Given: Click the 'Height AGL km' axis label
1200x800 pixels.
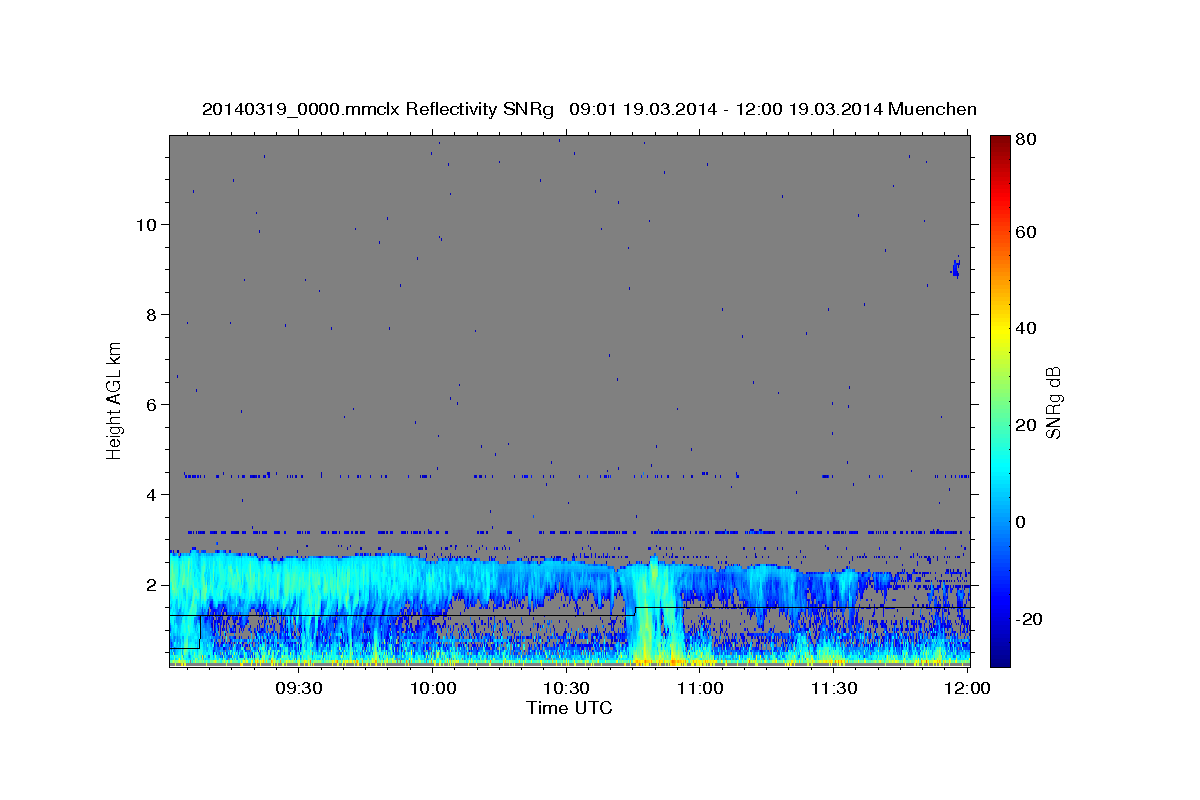Looking at the screenshot, I should (x=115, y=400).
